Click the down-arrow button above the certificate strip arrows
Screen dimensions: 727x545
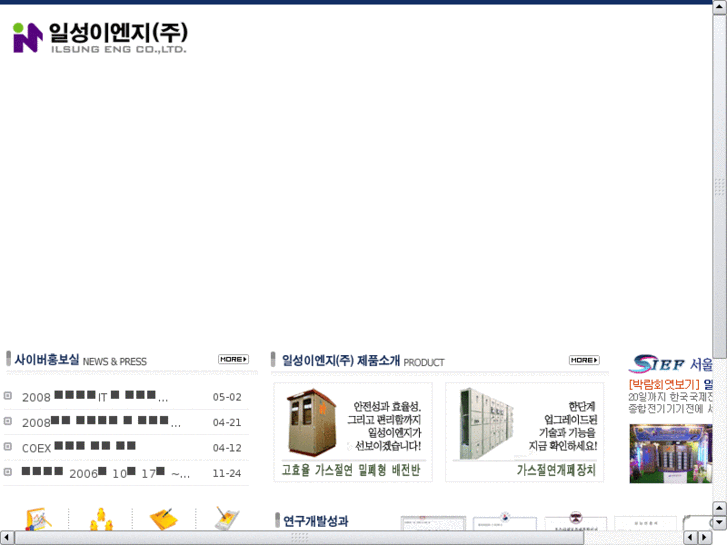pyautogui.click(x=719, y=523)
